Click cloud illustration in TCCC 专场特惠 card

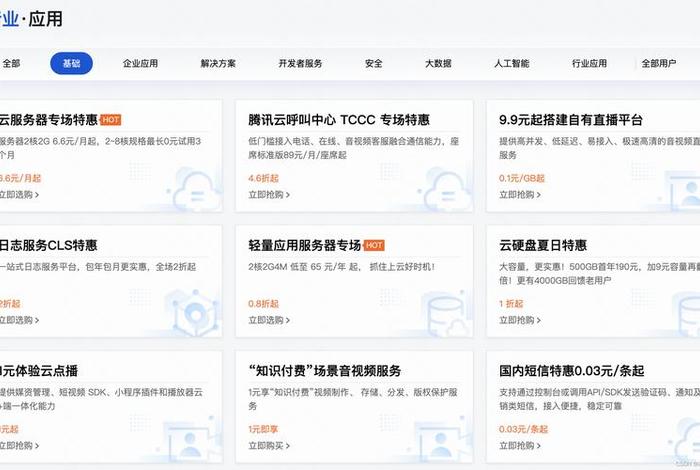(x=446, y=191)
